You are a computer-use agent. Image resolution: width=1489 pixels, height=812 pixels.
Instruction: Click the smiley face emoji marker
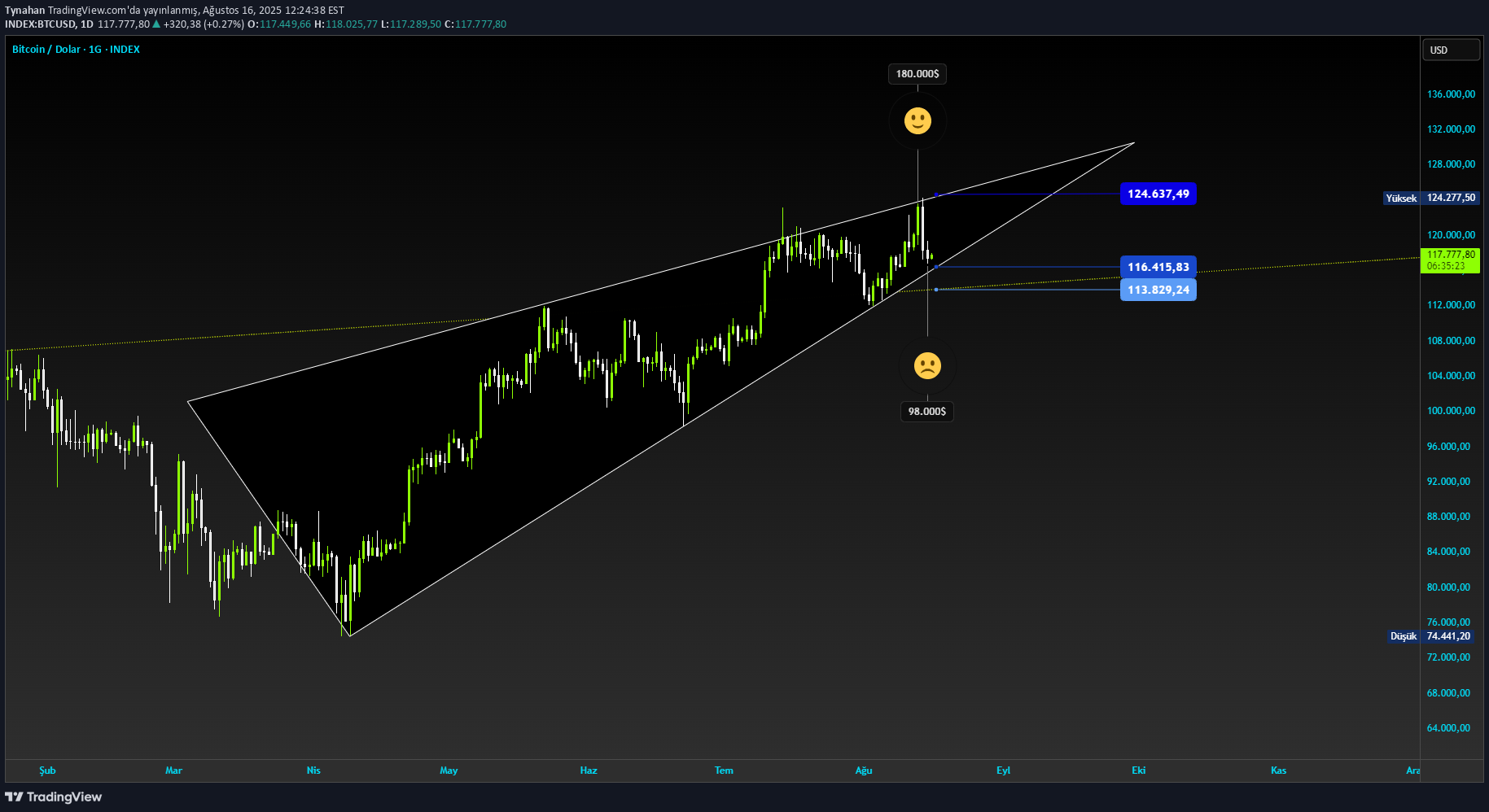point(917,120)
